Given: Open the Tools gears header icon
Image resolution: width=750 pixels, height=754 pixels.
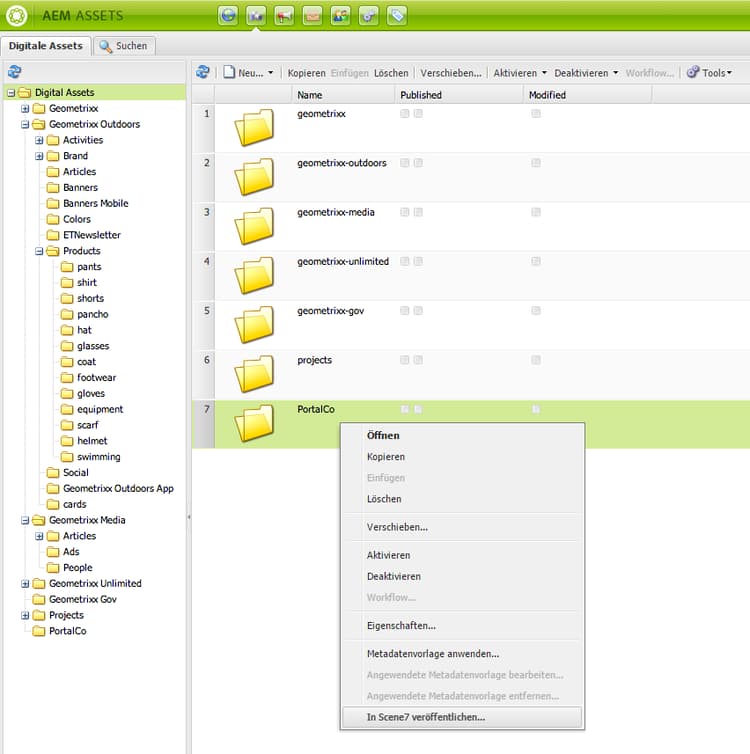Looking at the screenshot, I should coord(369,15).
